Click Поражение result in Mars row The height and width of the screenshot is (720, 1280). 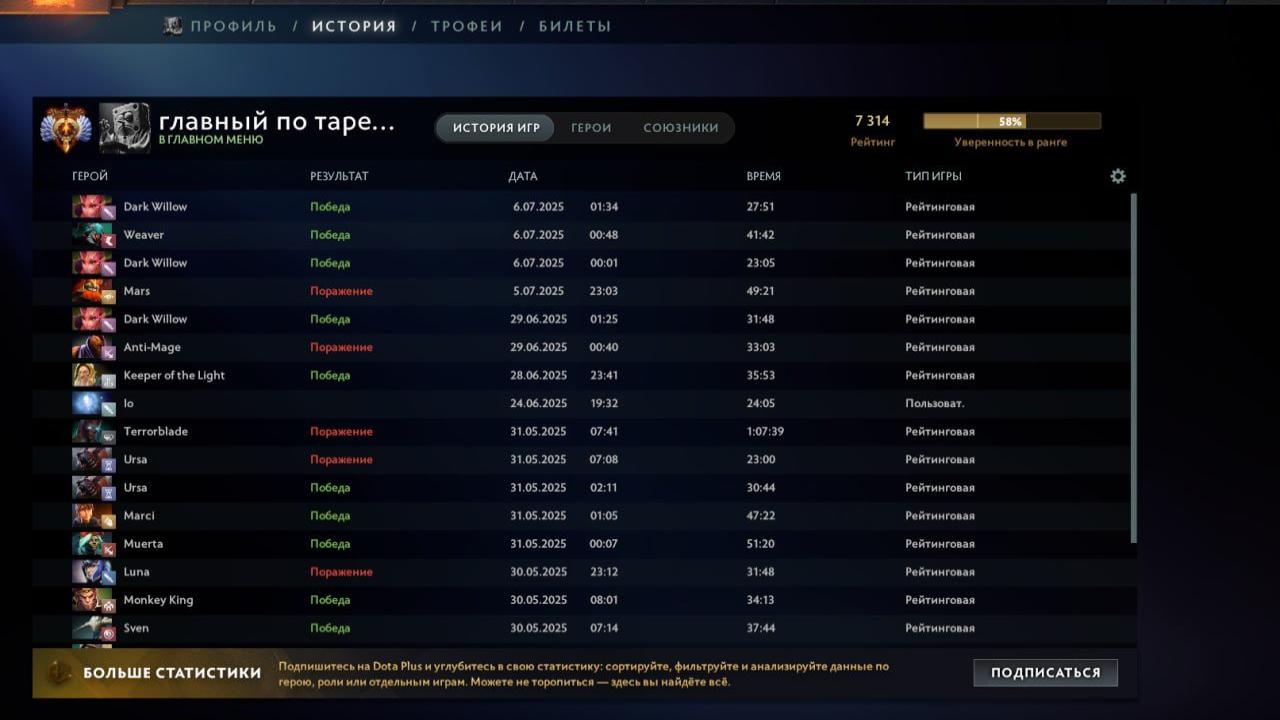341,291
